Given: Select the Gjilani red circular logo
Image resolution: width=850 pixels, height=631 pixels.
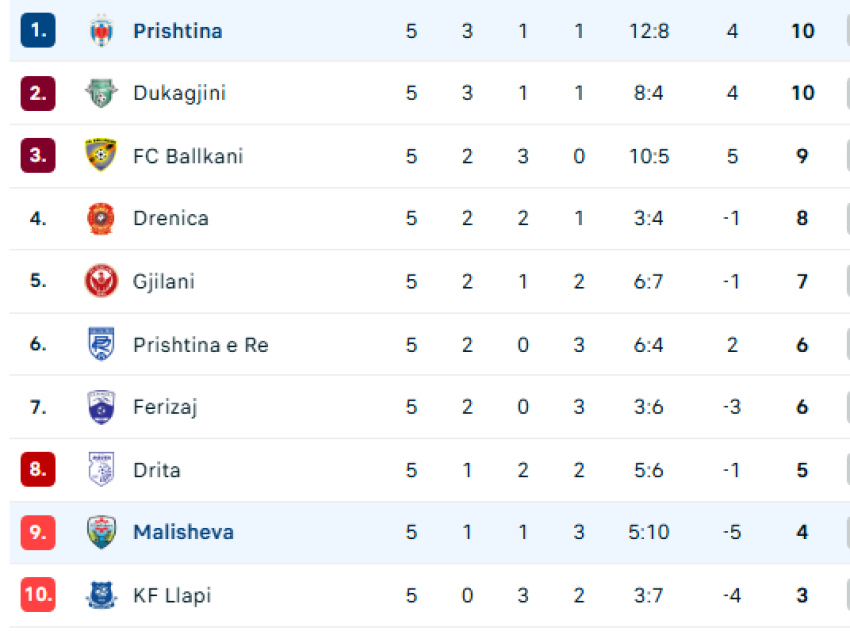Looking at the screenshot, I should 101,281.
